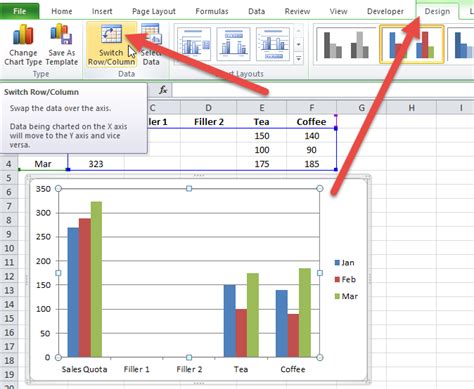
Task: Choose the third chart layout thumbnail
Action: tap(273, 44)
